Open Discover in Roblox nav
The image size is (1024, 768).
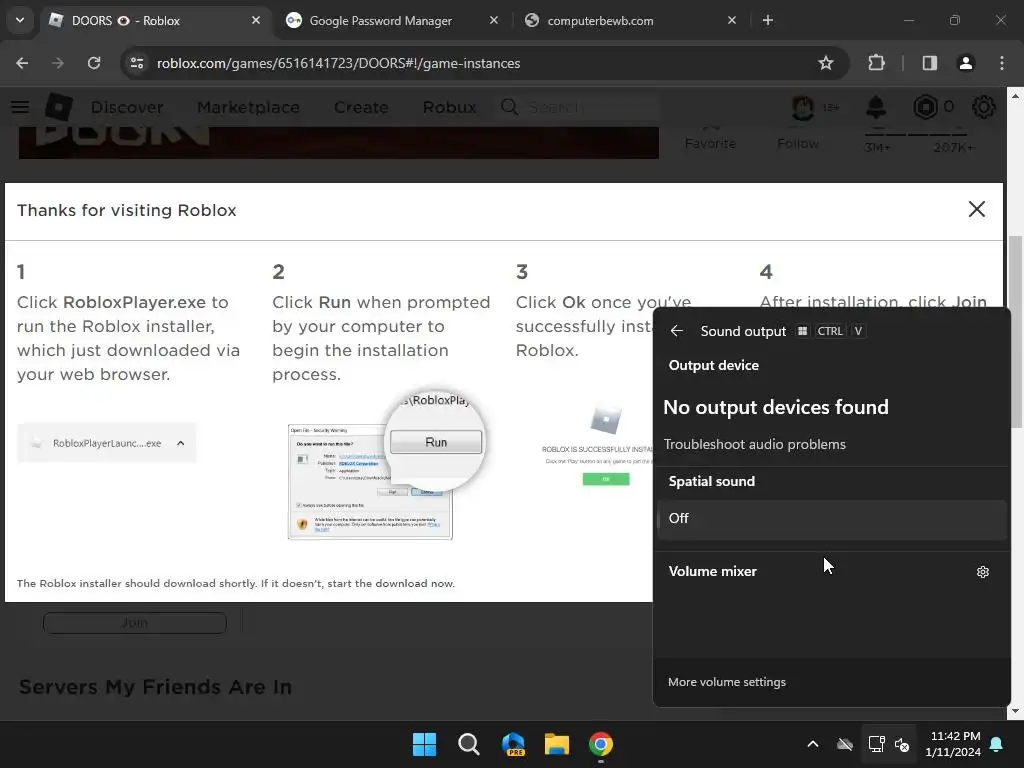[127, 107]
